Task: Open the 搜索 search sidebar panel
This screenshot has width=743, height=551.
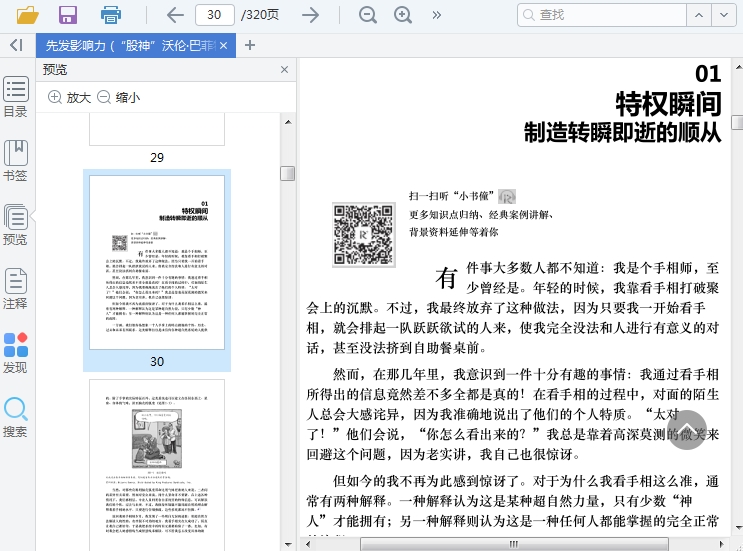Action: [x=16, y=417]
